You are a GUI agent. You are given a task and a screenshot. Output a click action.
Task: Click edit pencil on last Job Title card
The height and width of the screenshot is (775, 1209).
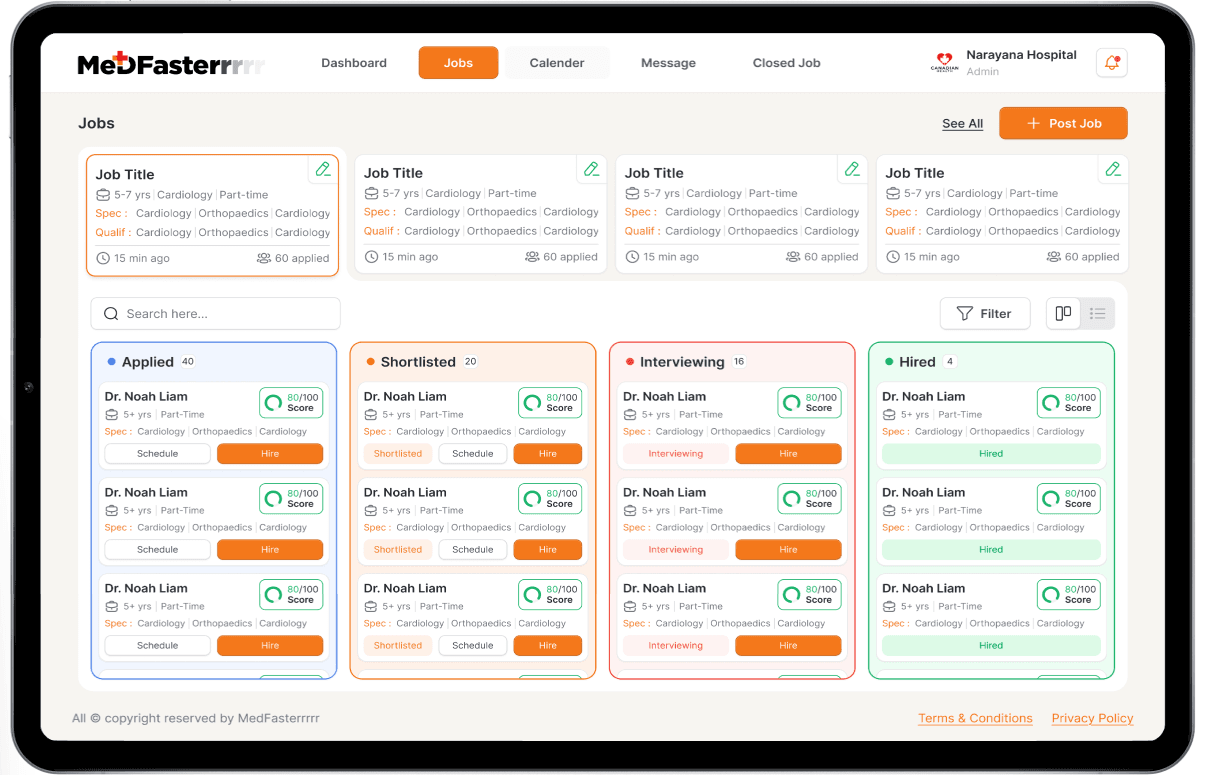1113,169
